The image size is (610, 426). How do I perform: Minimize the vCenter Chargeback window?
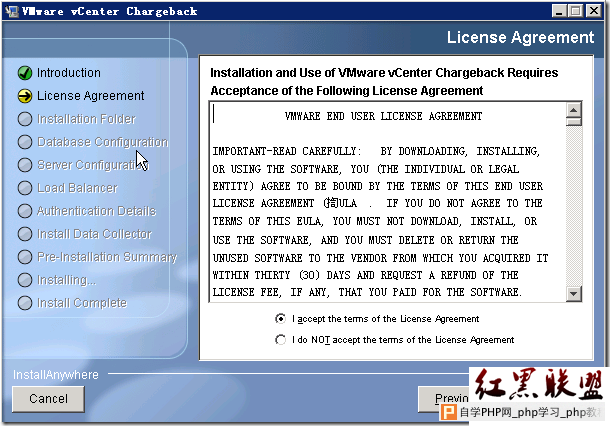tap(559, 11)
